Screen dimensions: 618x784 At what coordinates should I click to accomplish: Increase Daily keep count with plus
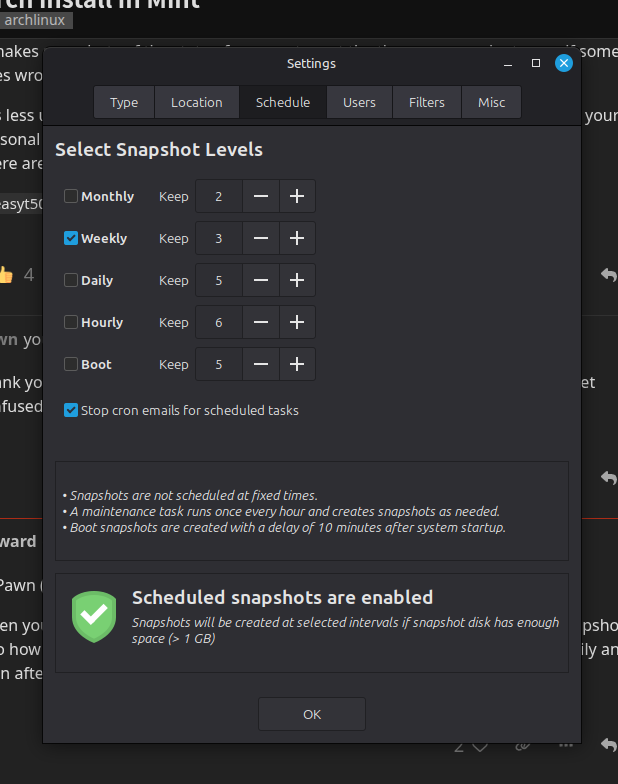(x=297, y=281)
